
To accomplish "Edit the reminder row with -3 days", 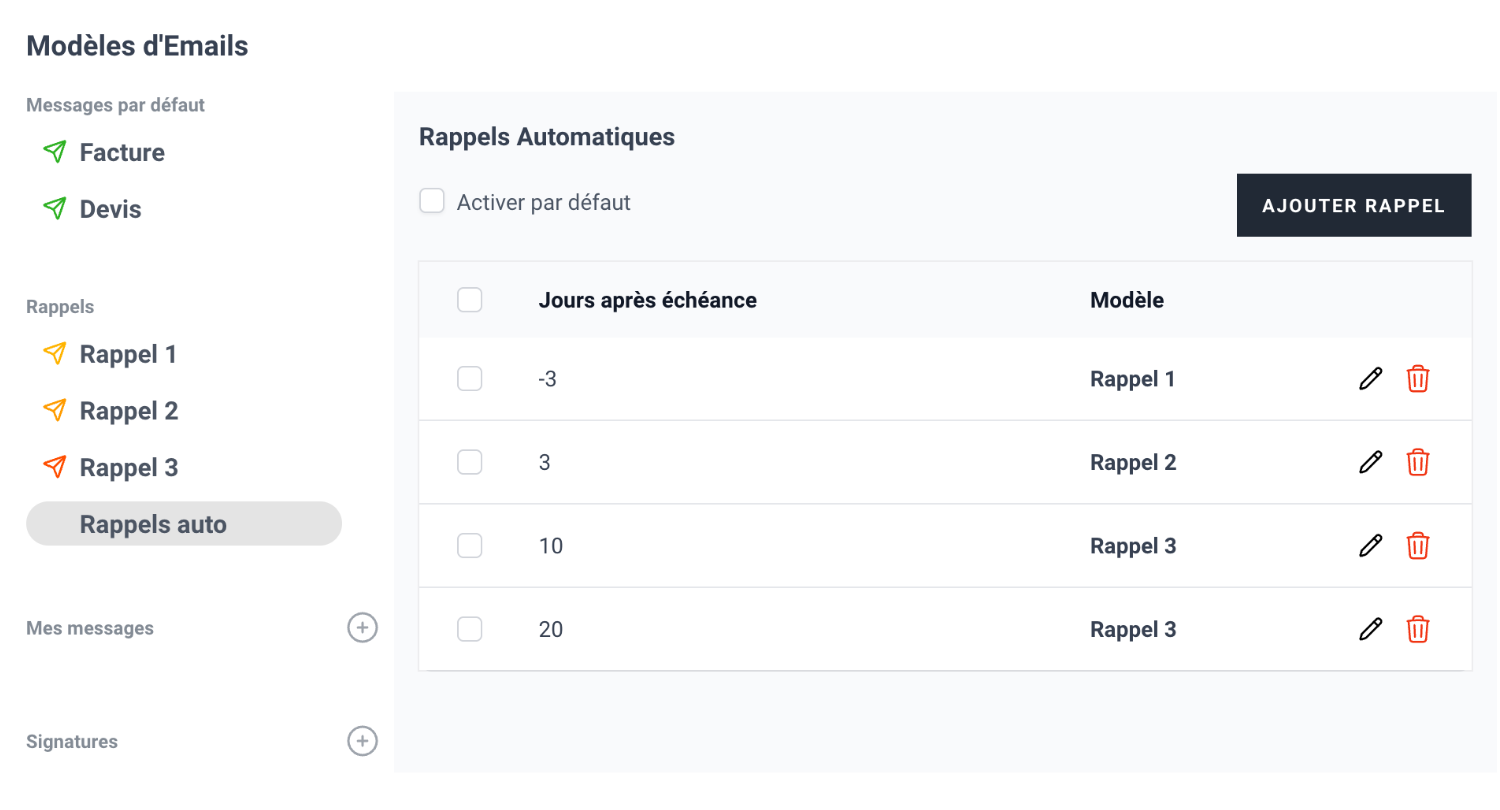I will point(1370,379).
